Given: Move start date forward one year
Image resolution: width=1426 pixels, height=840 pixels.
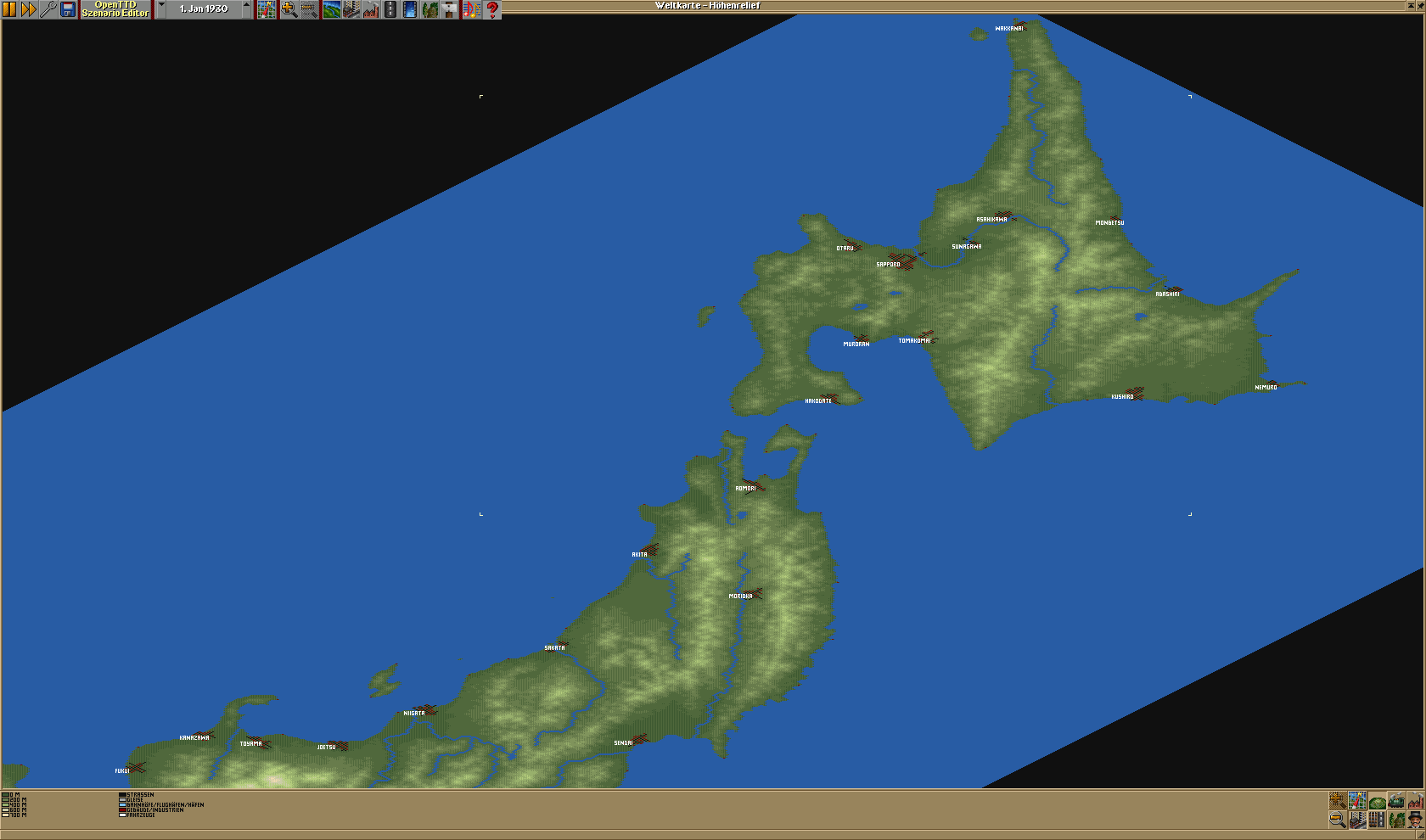Looking at the screenshot, I should pos(247,9).
